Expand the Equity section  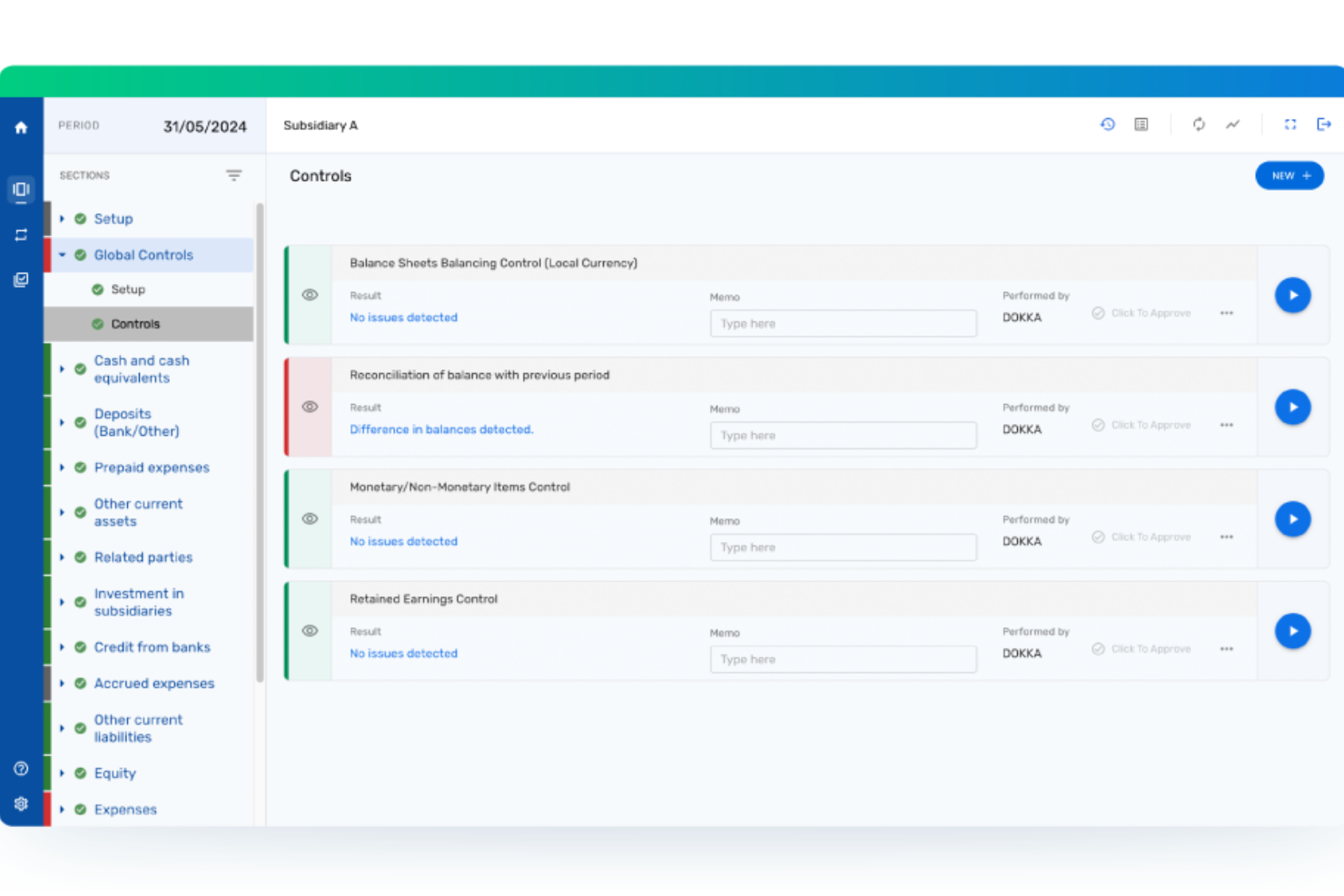click(62, 773)
